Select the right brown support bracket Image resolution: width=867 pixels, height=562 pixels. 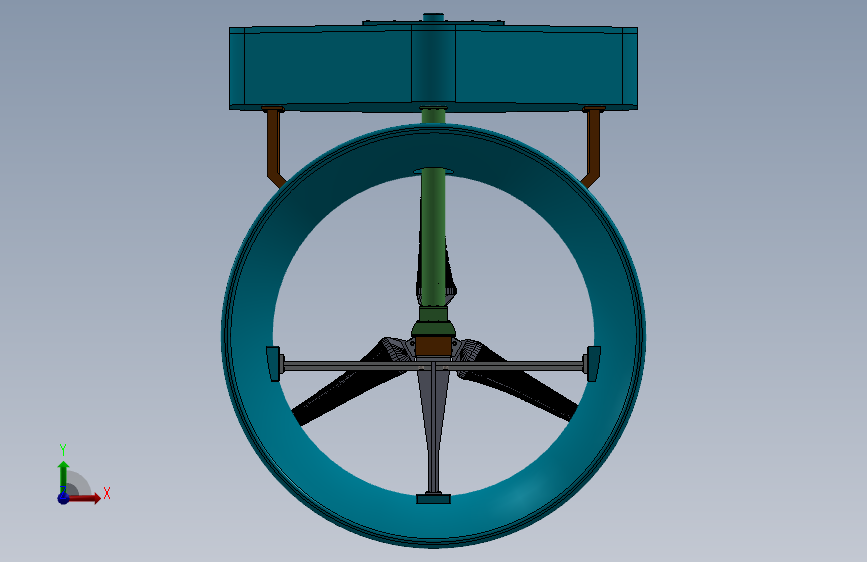pos(593,147)
